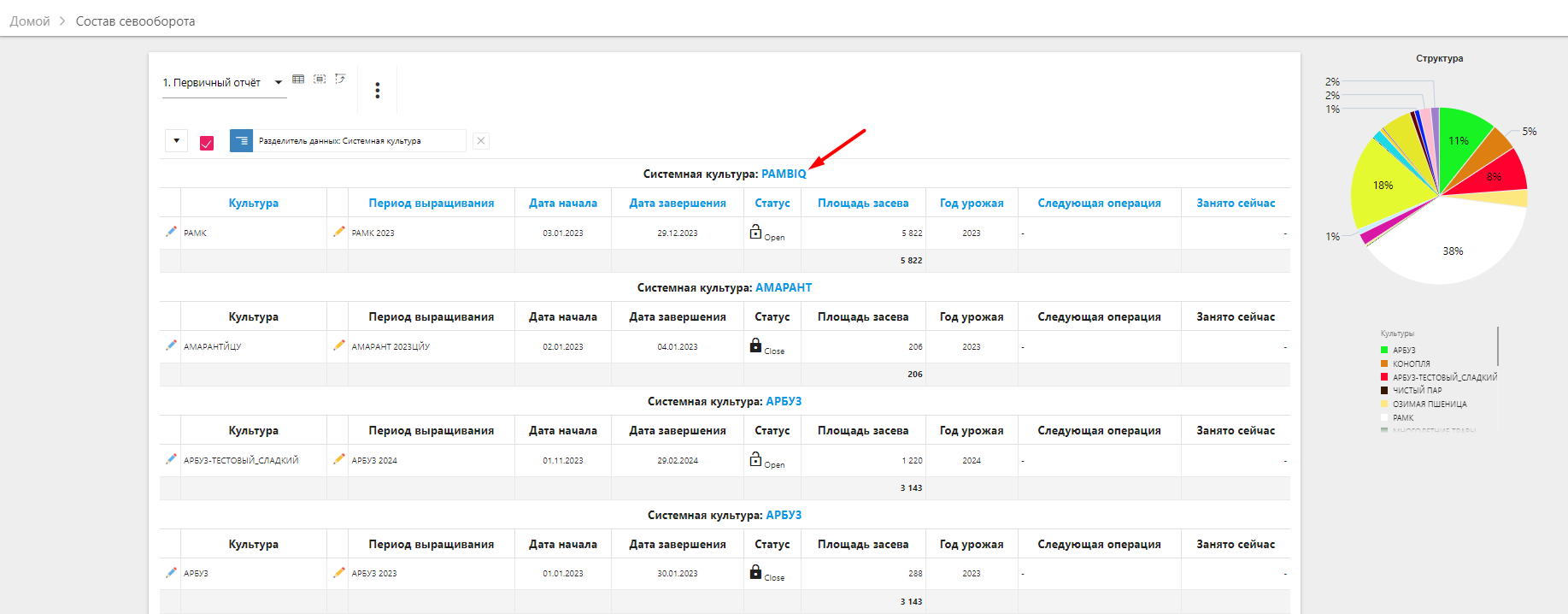This screenshot has height=614, width=1568.
Task: Edit the PAMK culture row pencil
Action: coord(171,232)
